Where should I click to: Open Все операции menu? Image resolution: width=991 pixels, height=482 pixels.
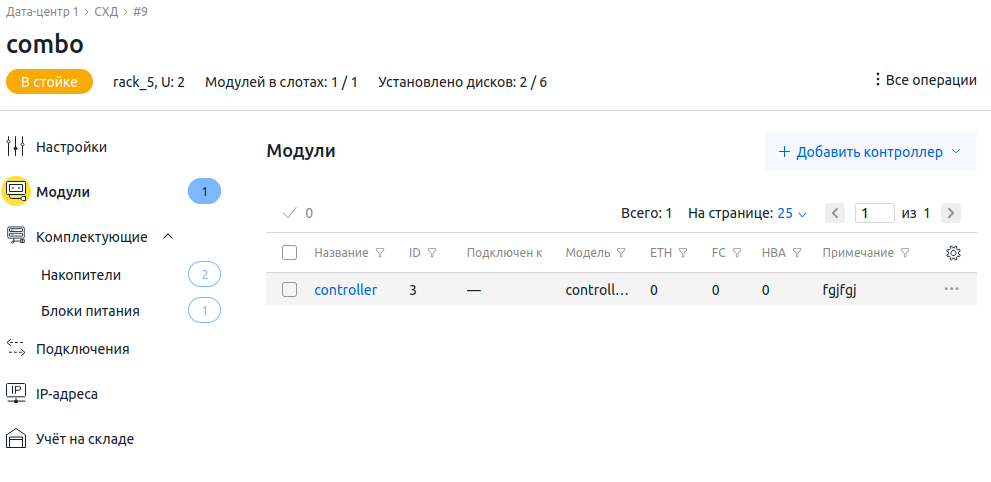point(925,80)
